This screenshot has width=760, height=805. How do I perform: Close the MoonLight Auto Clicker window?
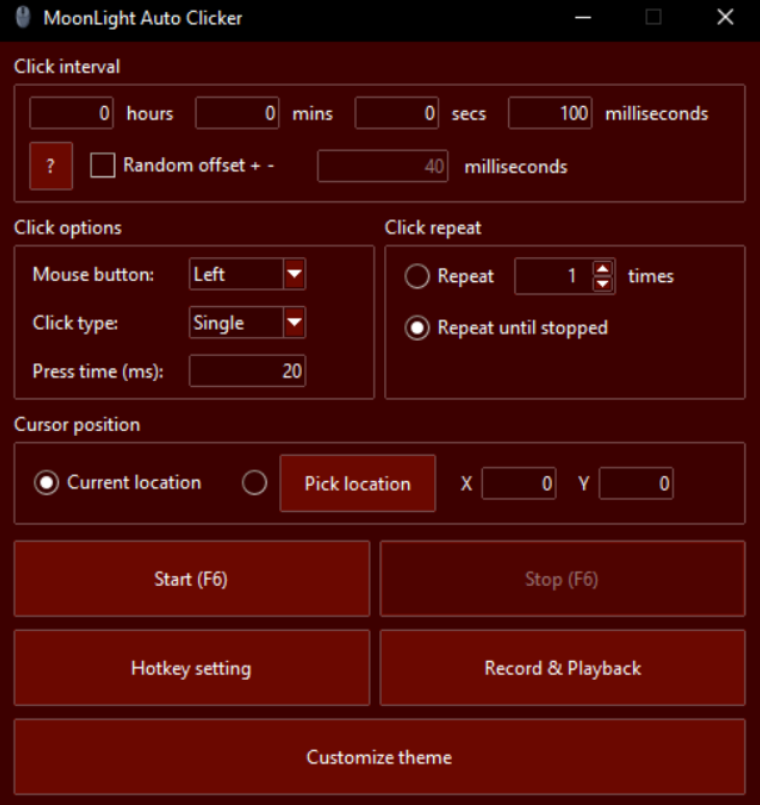(725, 17)
